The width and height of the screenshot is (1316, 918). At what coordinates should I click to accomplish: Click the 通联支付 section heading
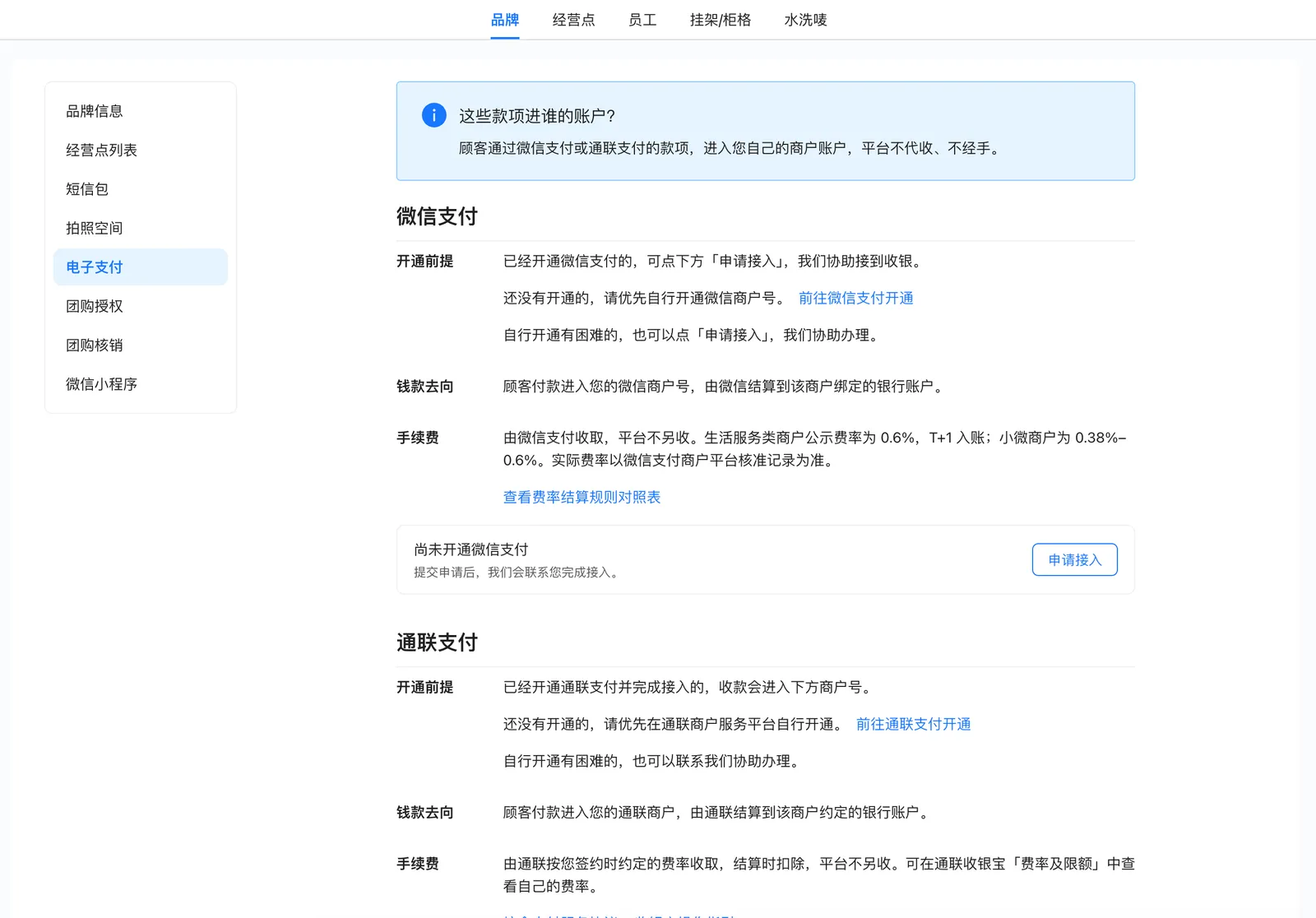tap(437, 642)
